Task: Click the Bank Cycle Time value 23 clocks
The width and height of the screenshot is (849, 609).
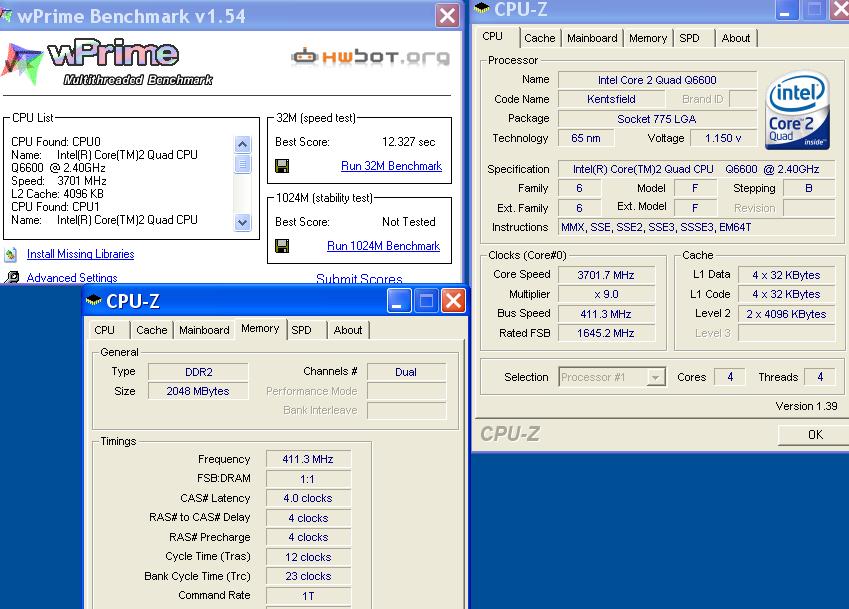Action: (308, 576)
